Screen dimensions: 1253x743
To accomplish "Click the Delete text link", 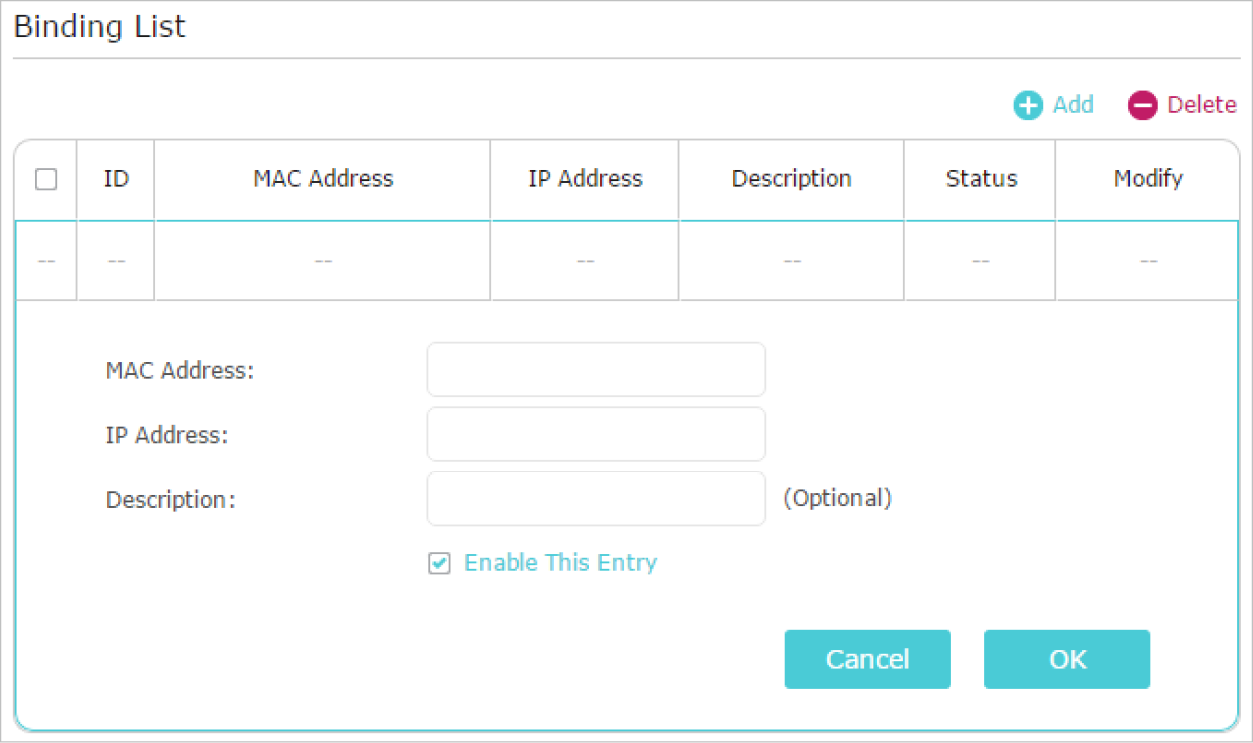I will click(1202, 105).
